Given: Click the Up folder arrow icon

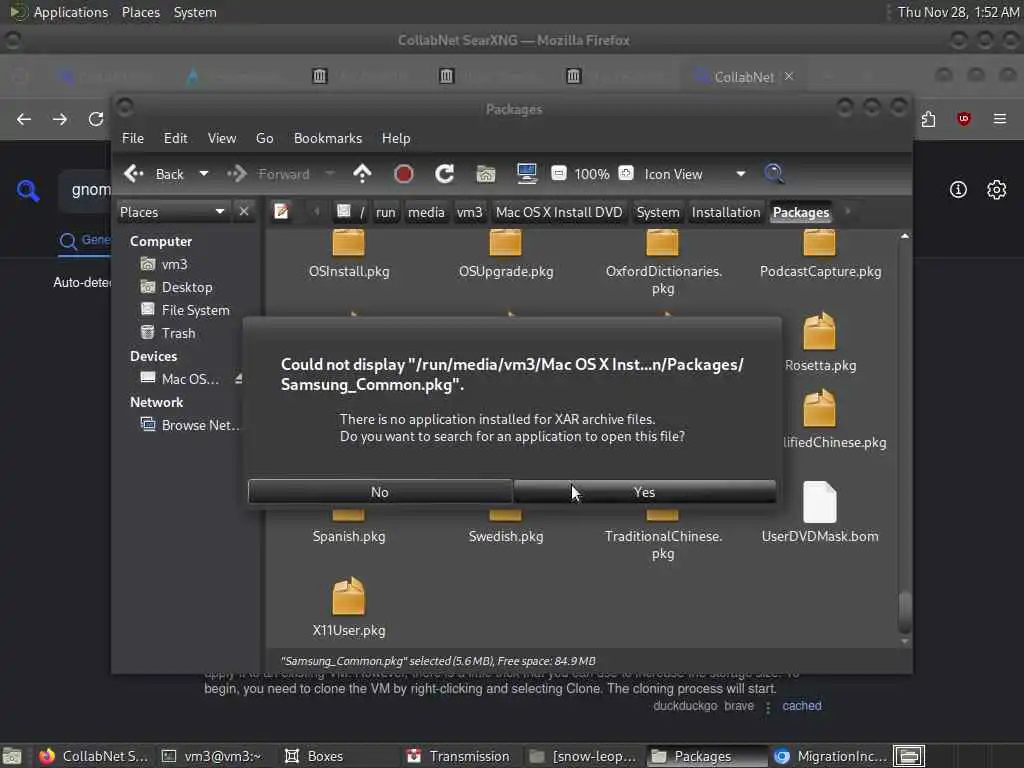Looking at the screenshot, I should point(362,174).
